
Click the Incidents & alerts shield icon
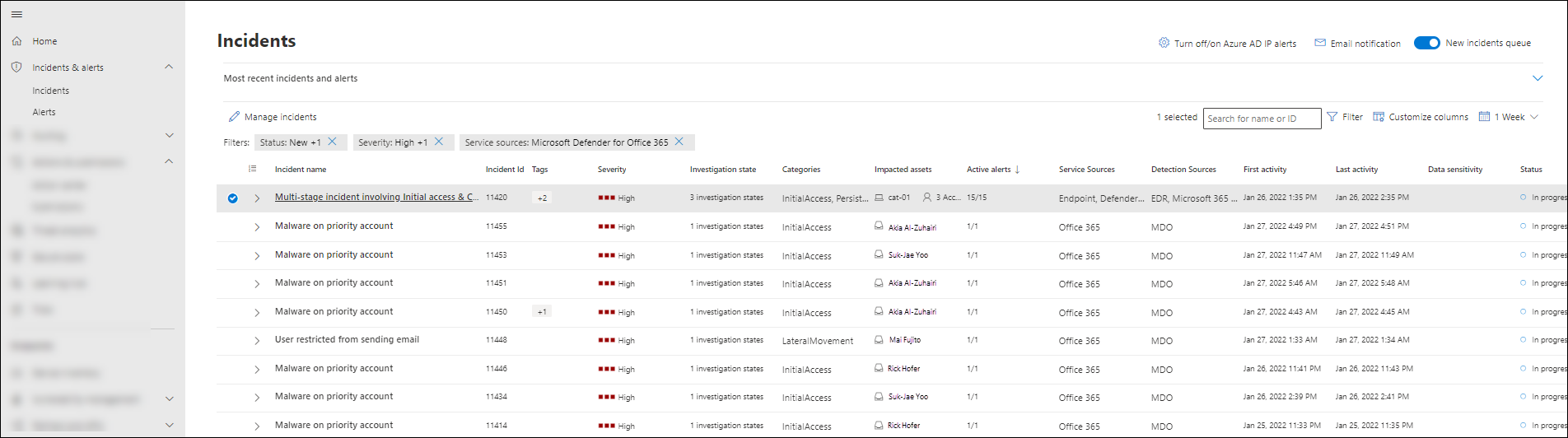[x=16, y=68]
